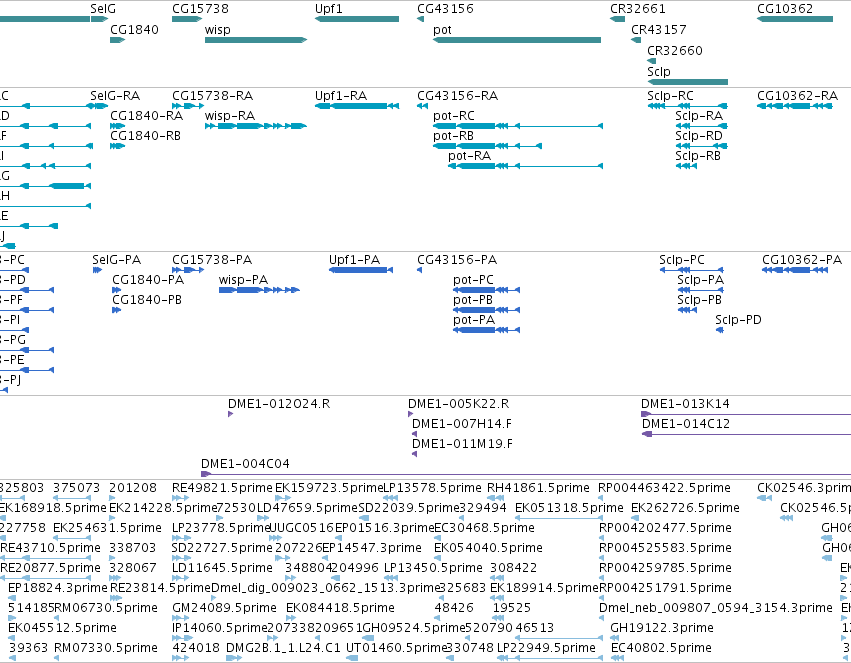Select the DMG2B.1_1.L24.C1 EST label
851x663 pixels.
point(283,648)
